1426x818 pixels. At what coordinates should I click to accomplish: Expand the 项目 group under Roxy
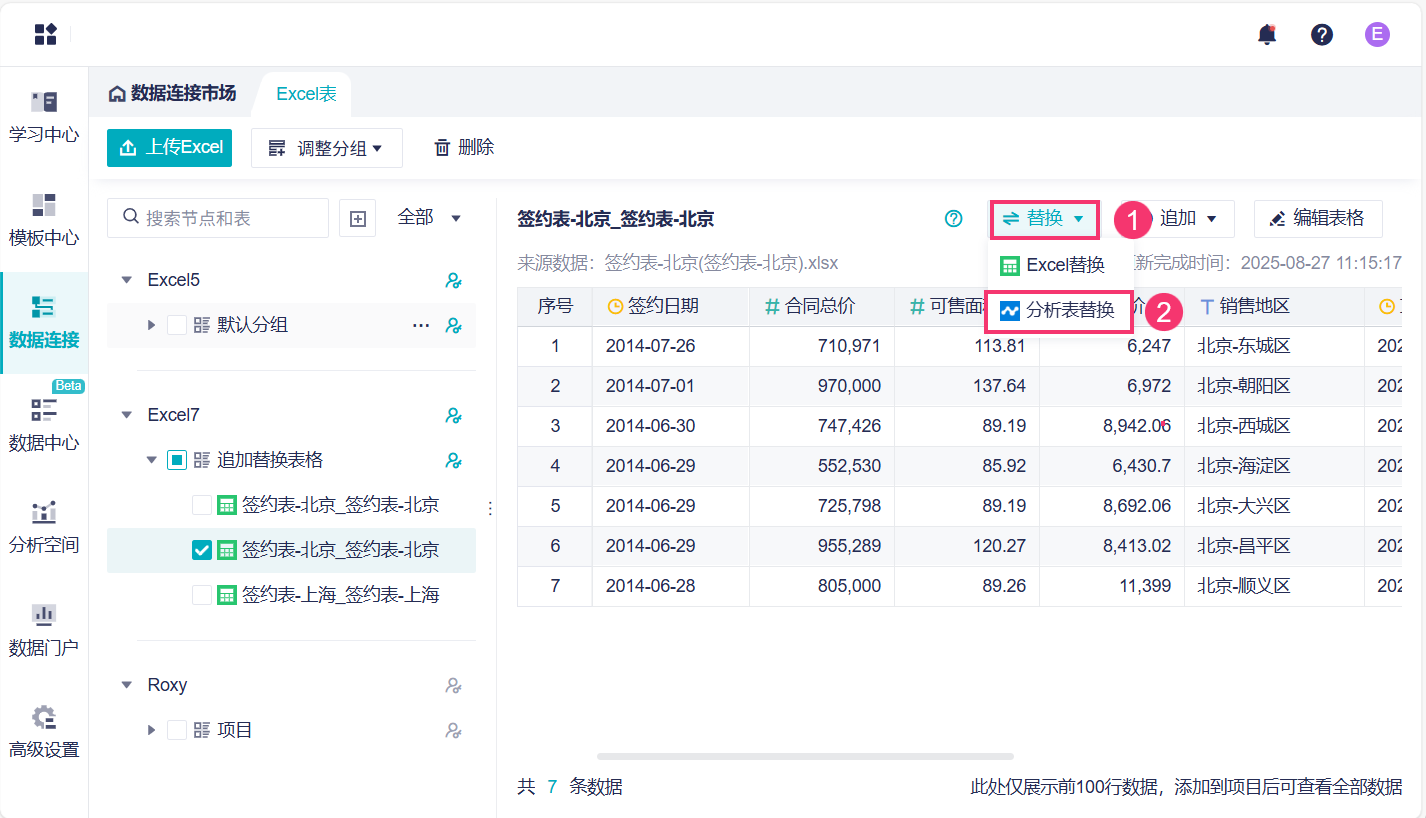point(152,730)
